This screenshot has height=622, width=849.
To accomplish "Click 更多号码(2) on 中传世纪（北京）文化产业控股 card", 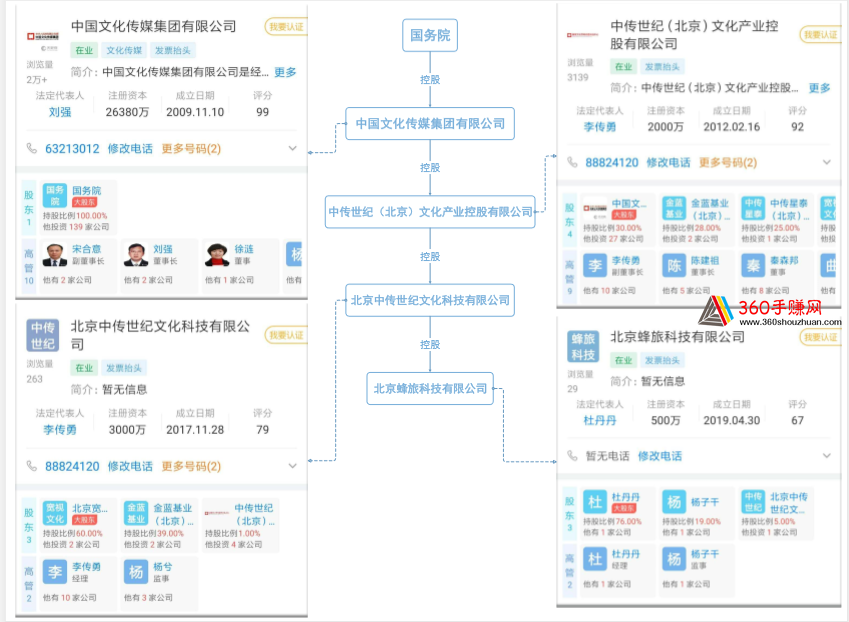I will pyautogui.click(x=728, y=163).
